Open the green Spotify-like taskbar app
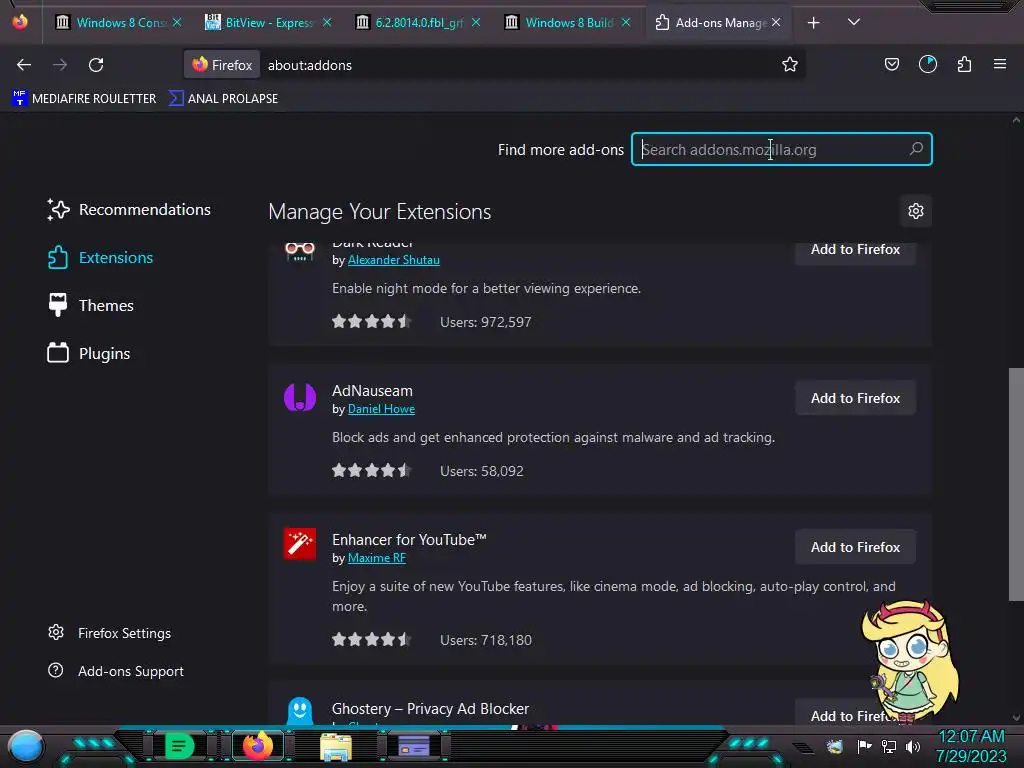The width and height of the screenshot is (1024, 768). pyautogui.click(x=178, y=746)
